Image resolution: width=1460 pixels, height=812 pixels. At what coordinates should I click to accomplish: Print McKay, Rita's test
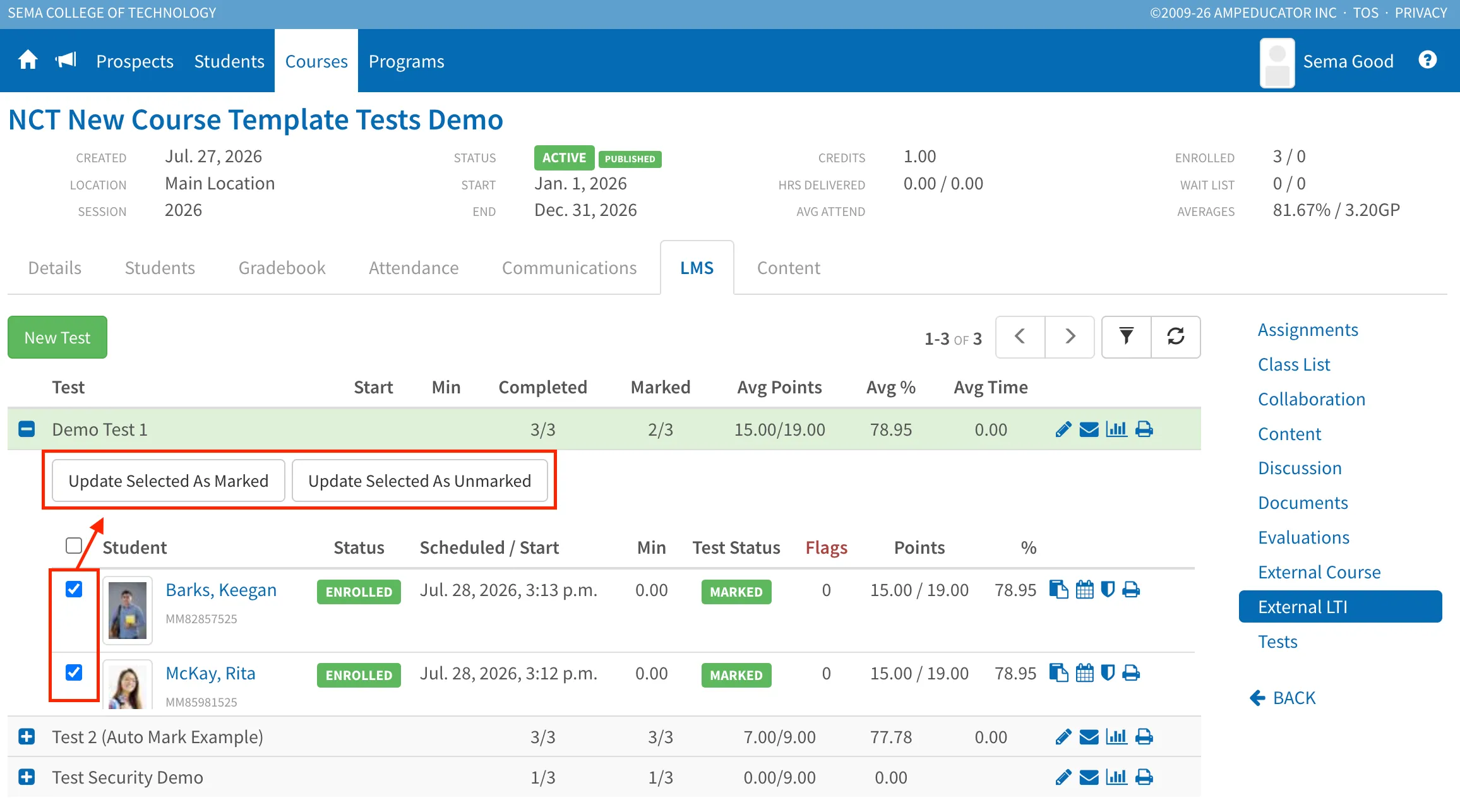[x=1131, y=672]
